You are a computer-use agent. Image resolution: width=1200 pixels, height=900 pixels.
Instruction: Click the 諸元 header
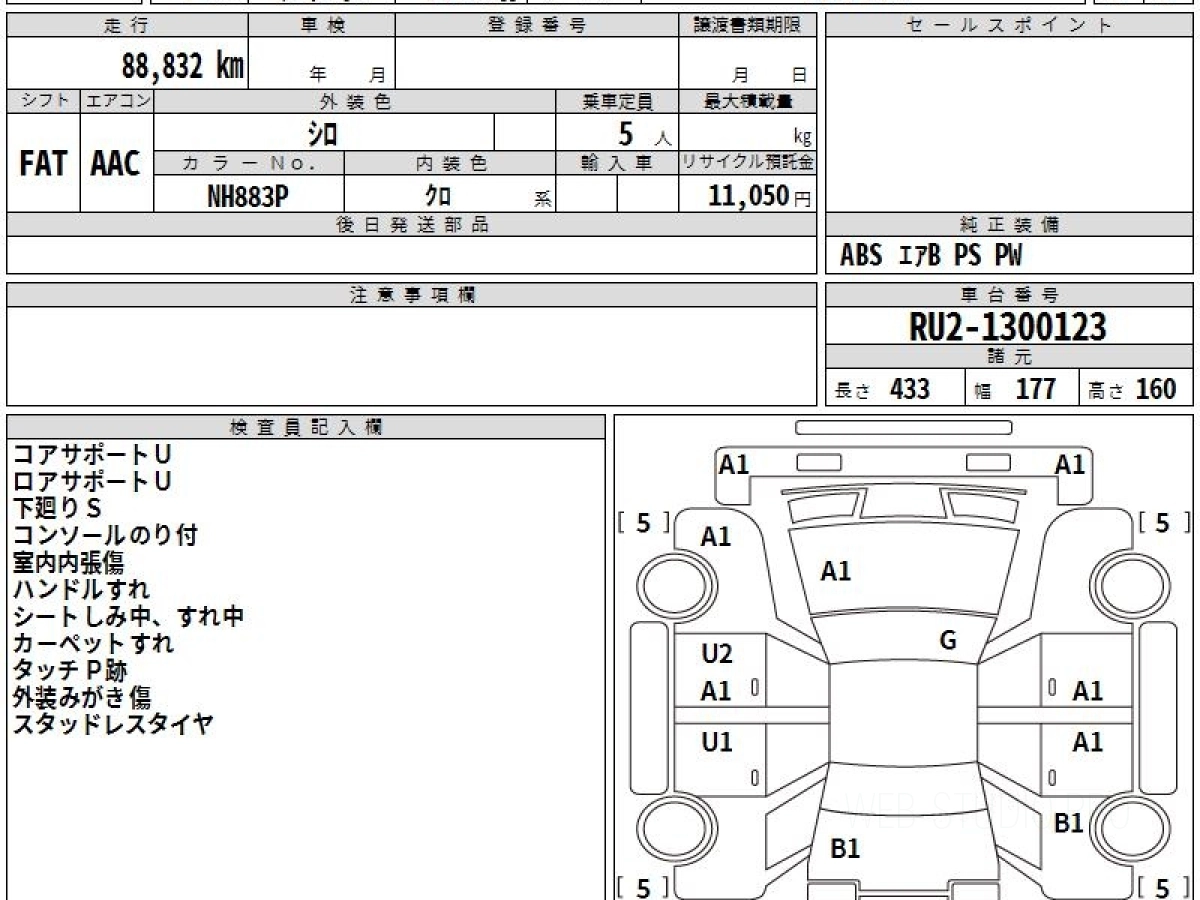(x=1010, y=357)
